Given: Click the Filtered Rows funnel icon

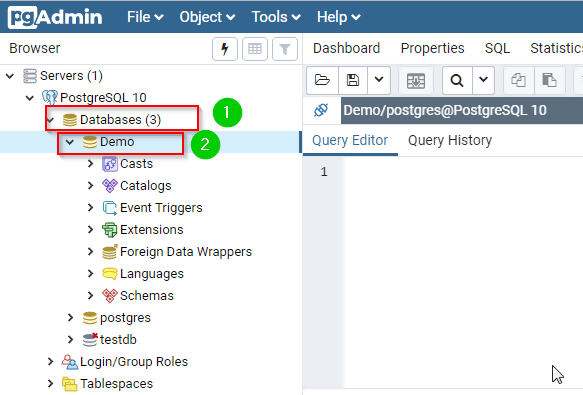Looking at the screenshot, I should point(285,49).
